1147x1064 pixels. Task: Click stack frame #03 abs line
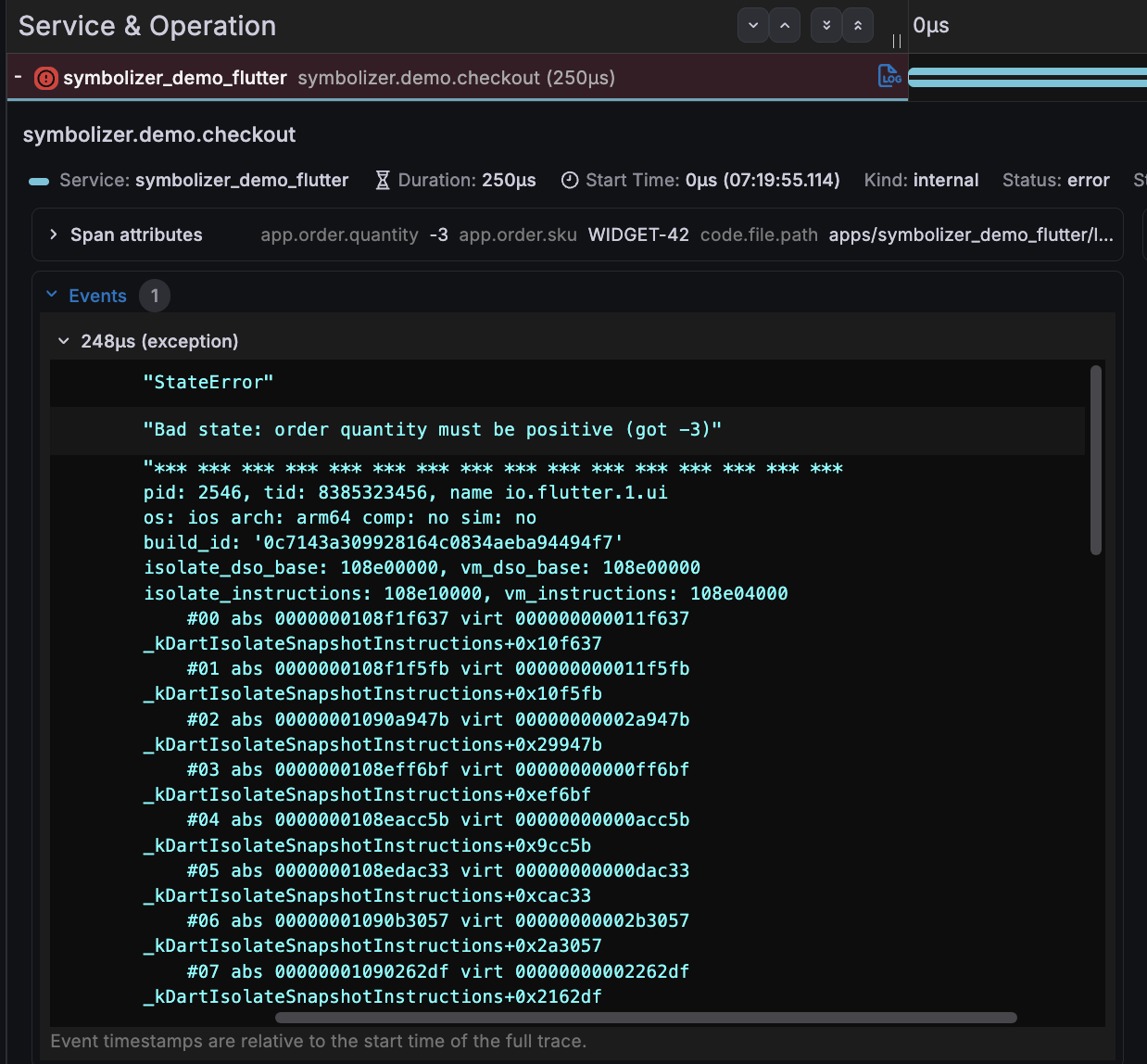click(437, 769)
